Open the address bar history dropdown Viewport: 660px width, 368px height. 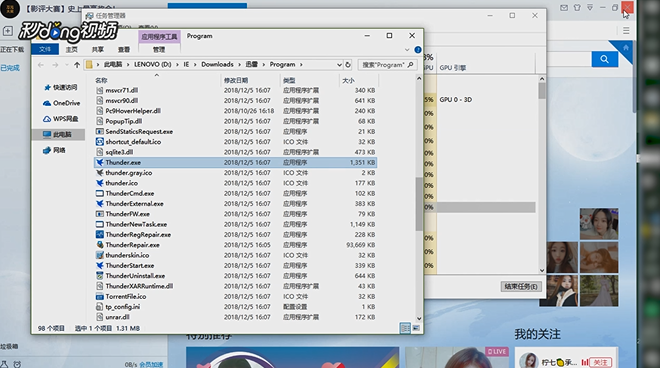pyautogui.click(x=339, y=65)
